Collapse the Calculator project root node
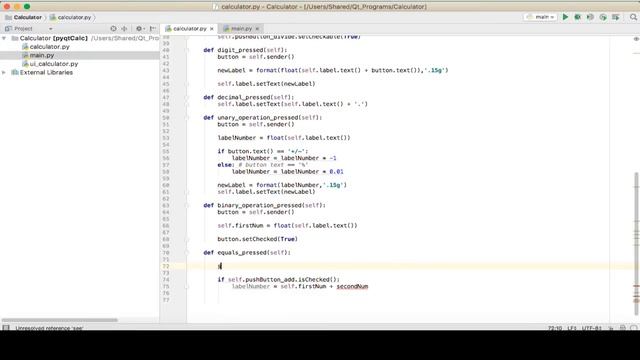This screenshot has height=360, width=640. coord(4,38)
